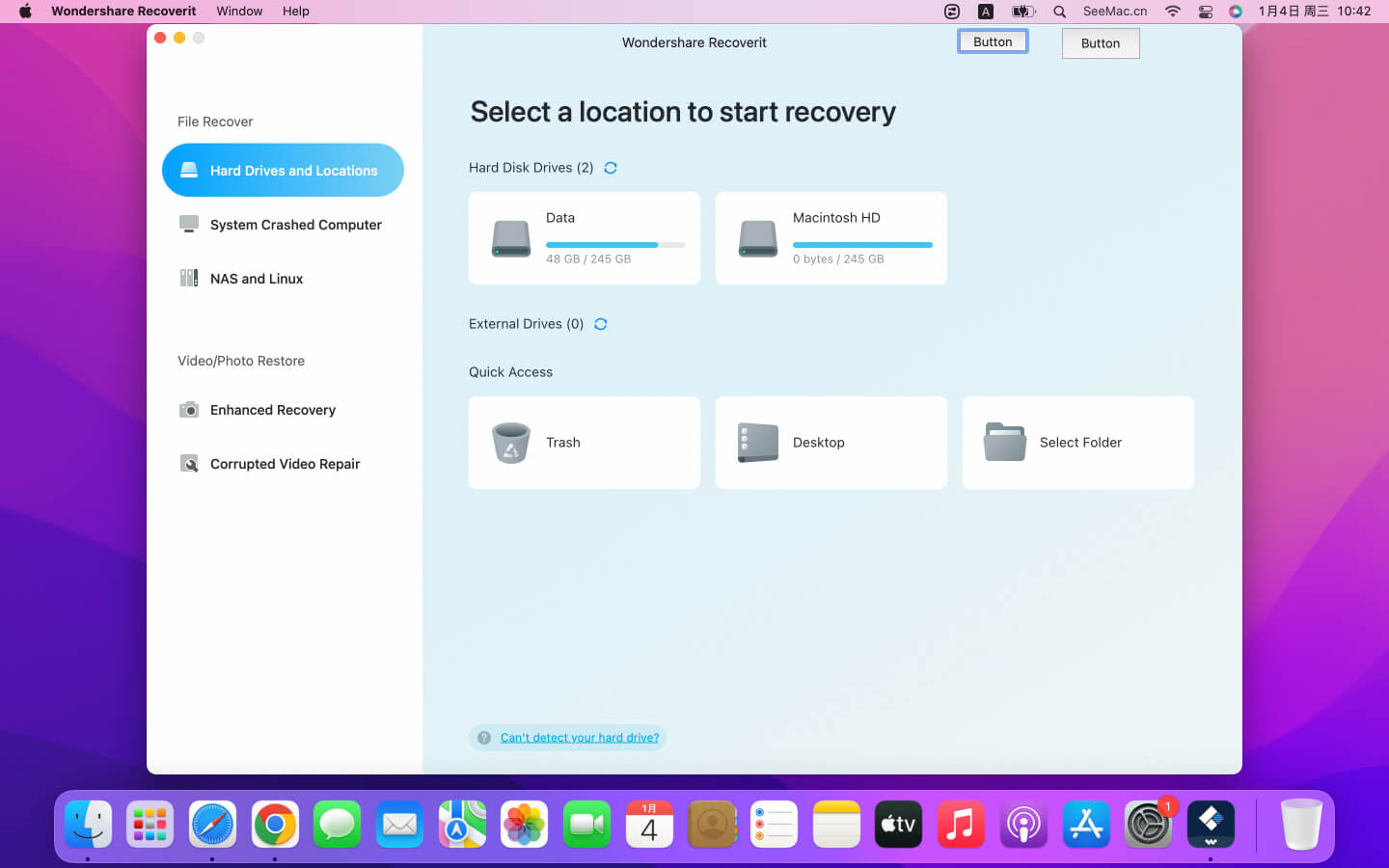The height and width of the screenshot is (868, 1389).
Task: Open the Help menu
Action: coord(295,12)
